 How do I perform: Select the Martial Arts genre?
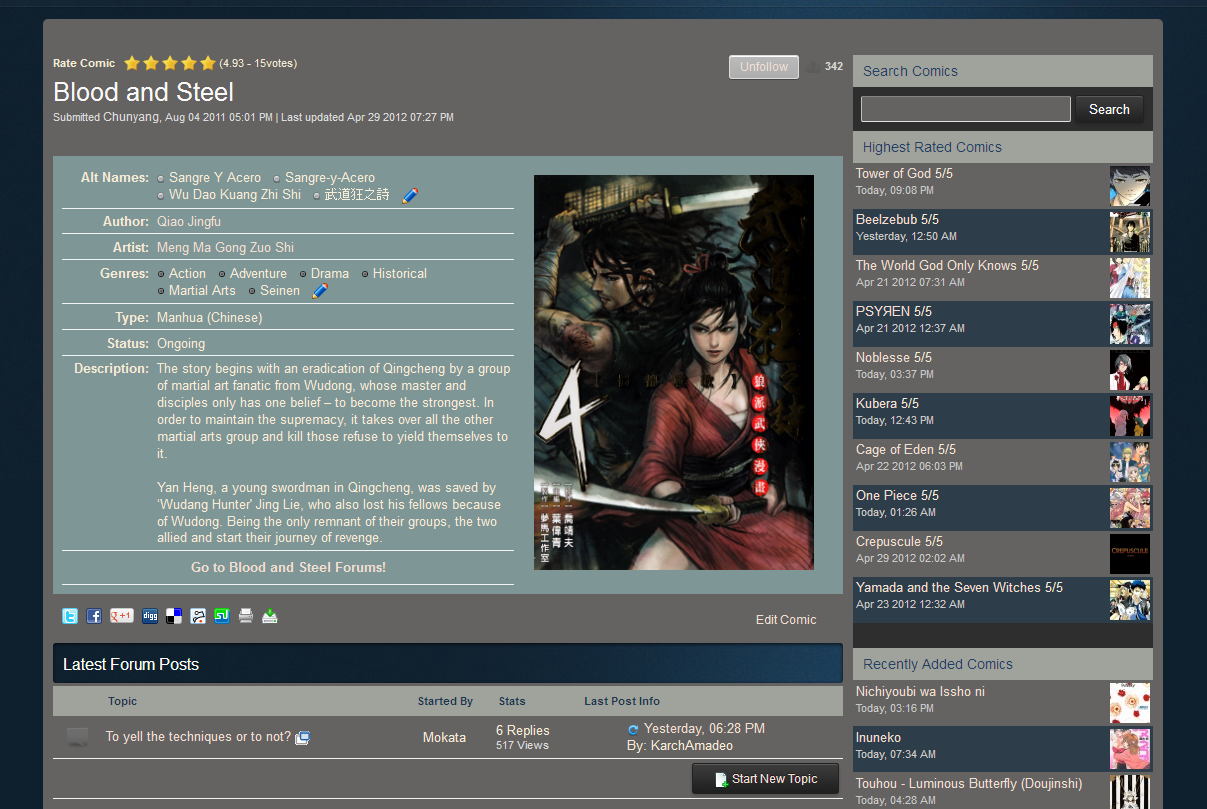[202, 290]
